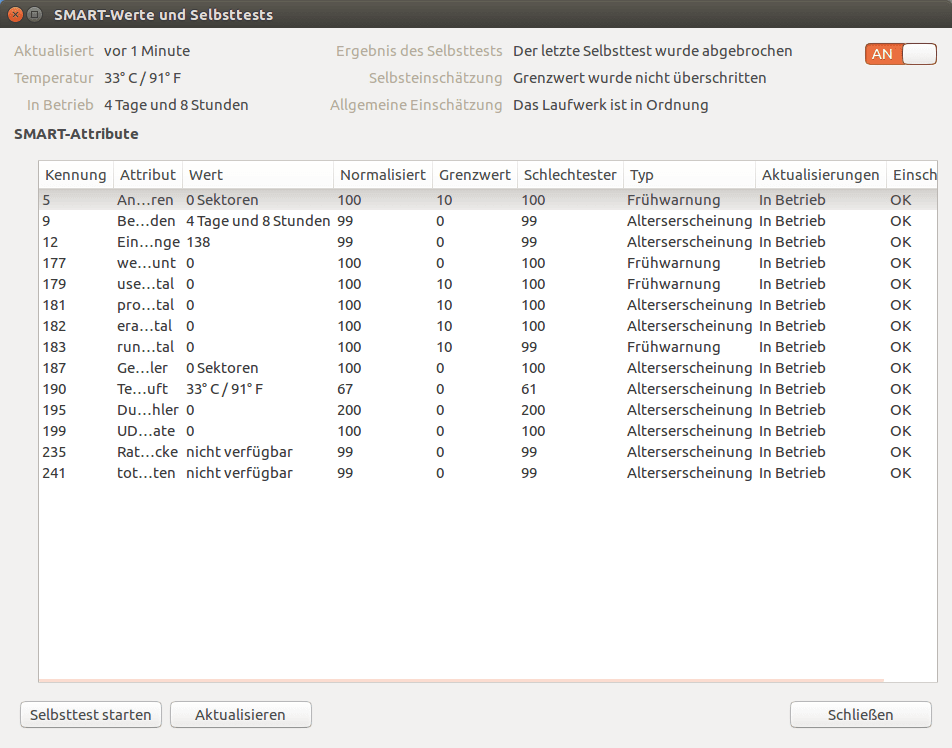Click the Aktualisieren button

(x=240, y=715)
